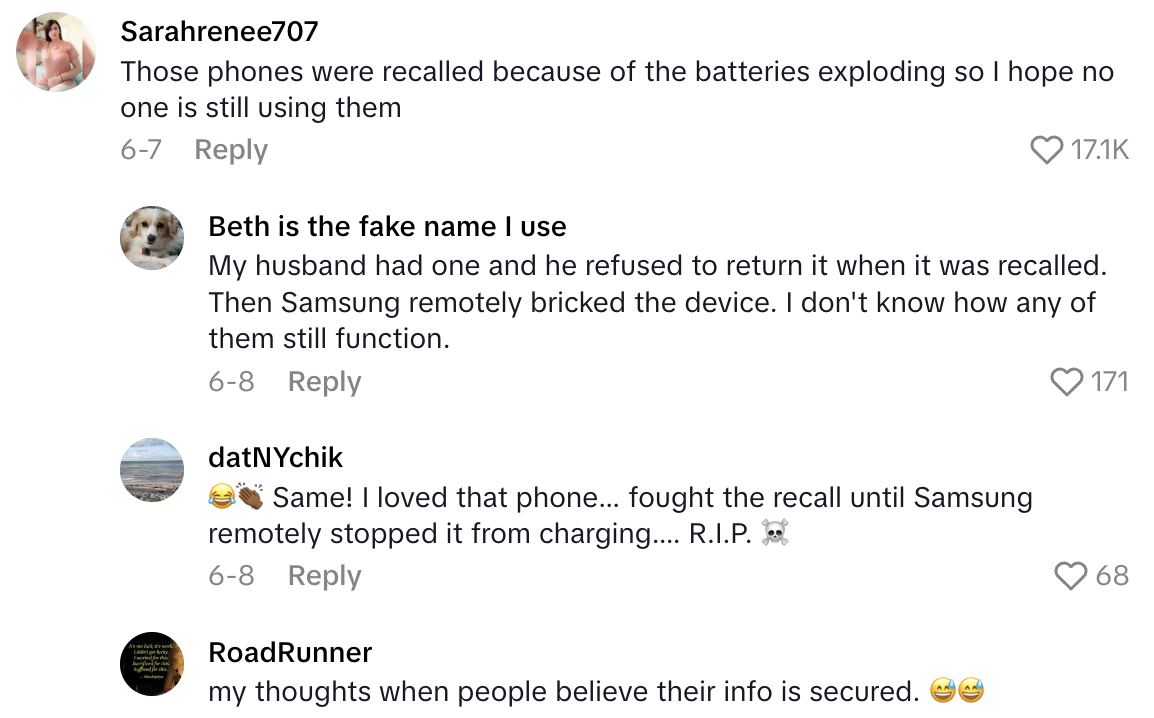Reply to Sarahrenee707's comment
Screen dimensions: 1154x718
coord(231,150)
